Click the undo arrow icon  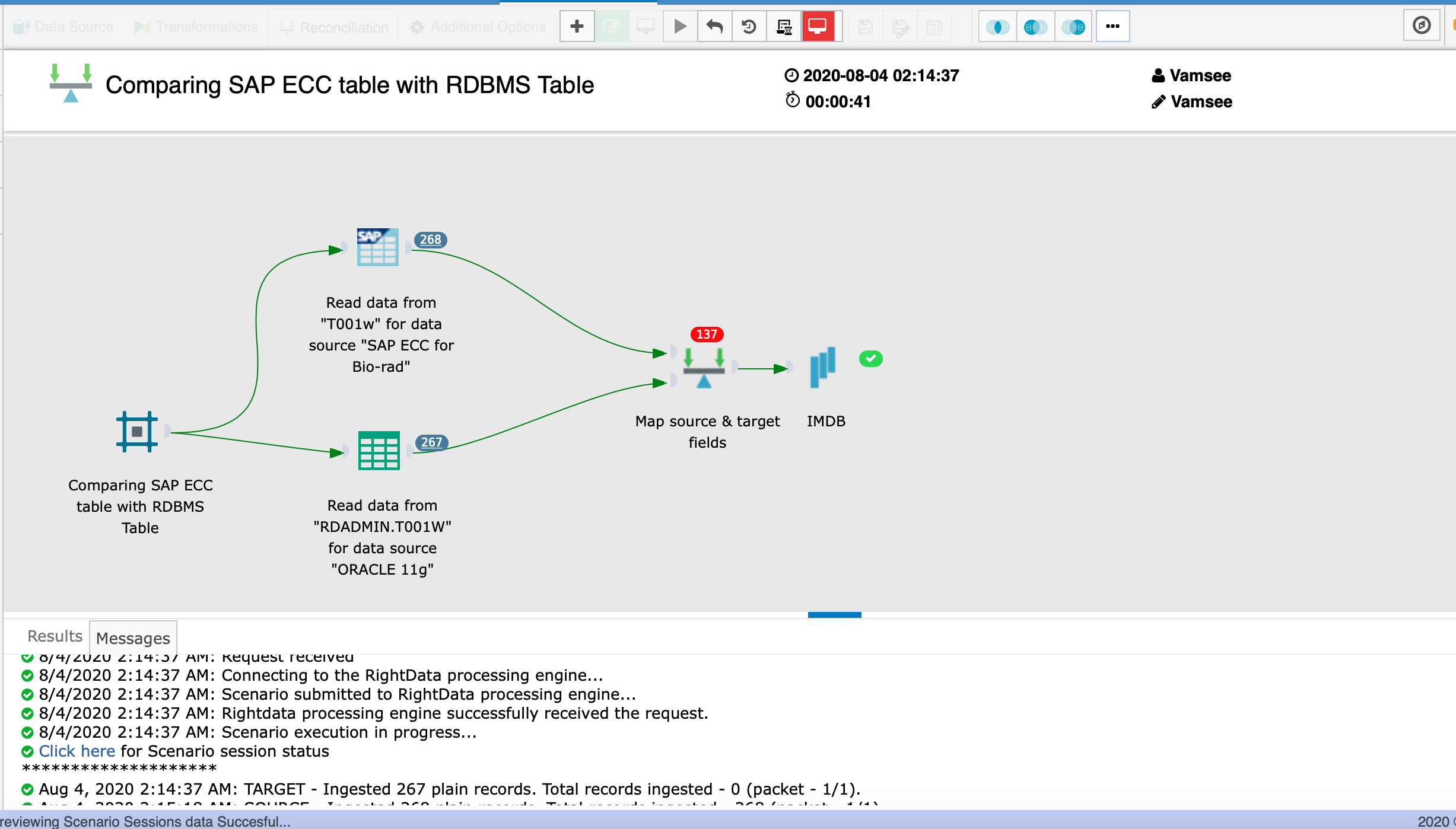714,27
